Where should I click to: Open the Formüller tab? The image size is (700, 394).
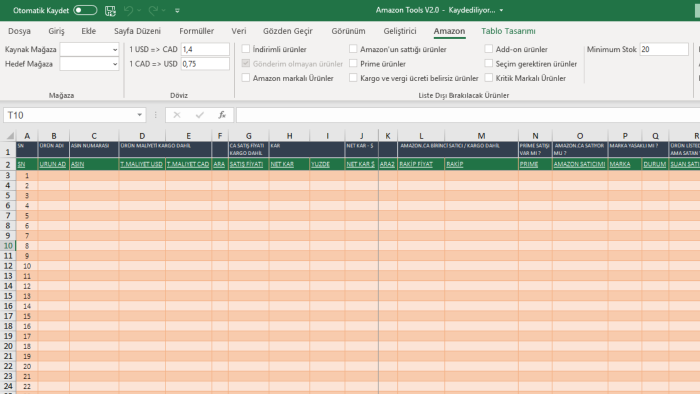tap(196, 31)
